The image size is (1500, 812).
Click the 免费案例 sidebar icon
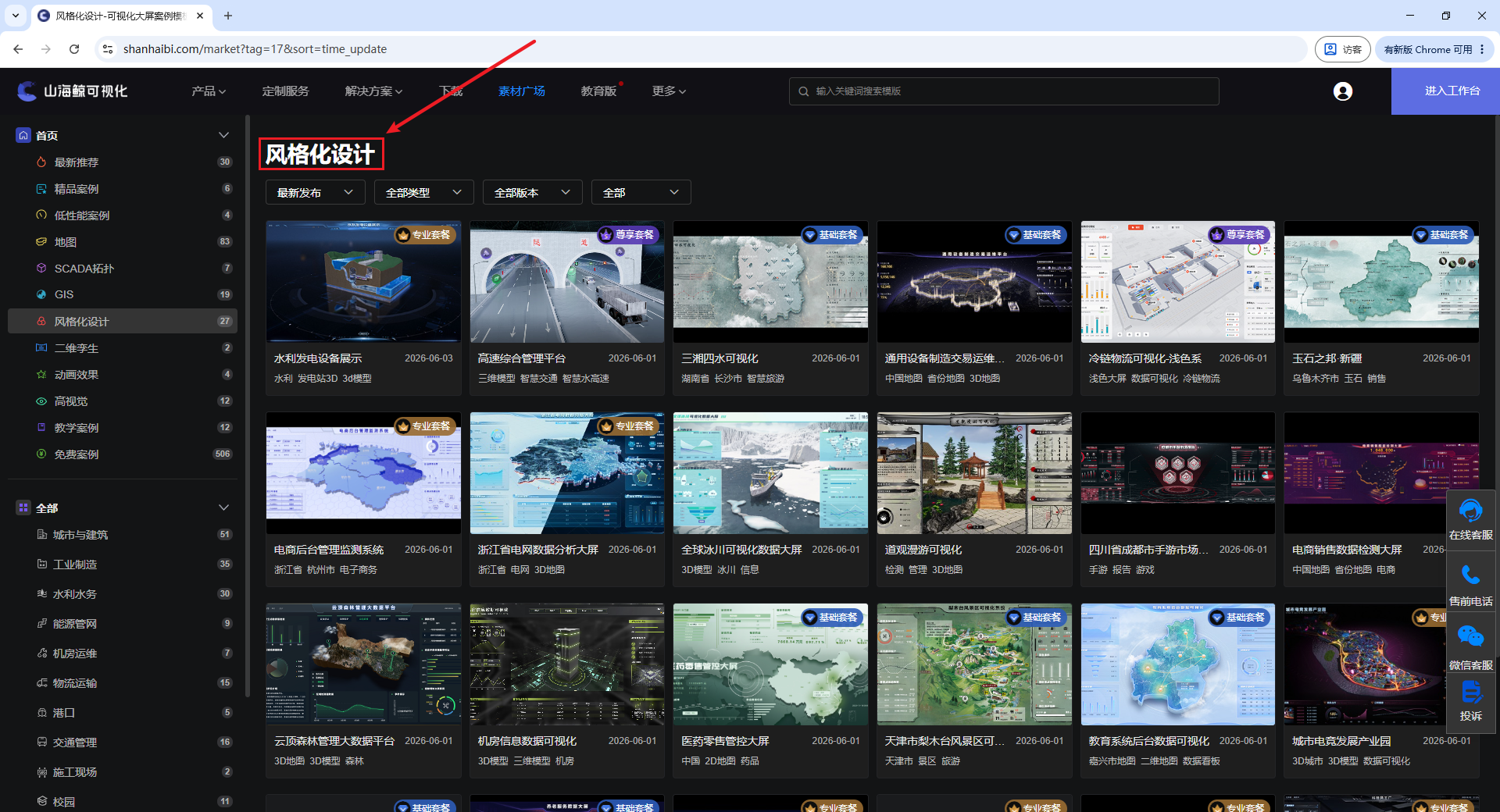pyautogui.click(x=41, y=454)
